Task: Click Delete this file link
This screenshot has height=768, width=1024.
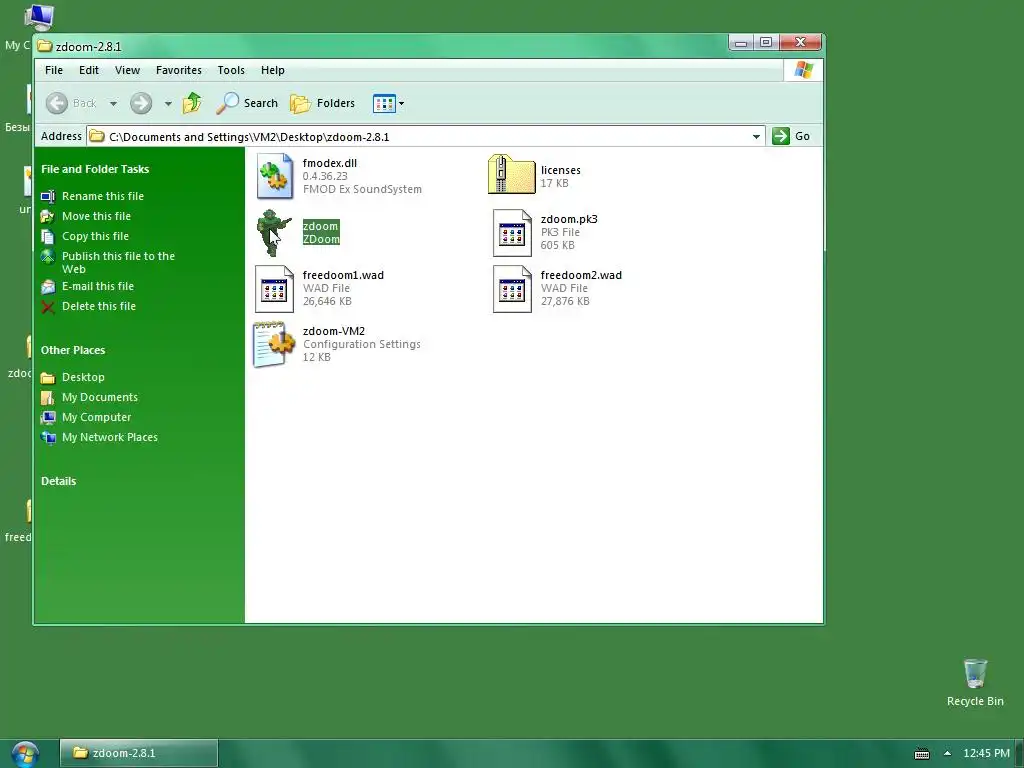Action: click(x=99, y=306)
